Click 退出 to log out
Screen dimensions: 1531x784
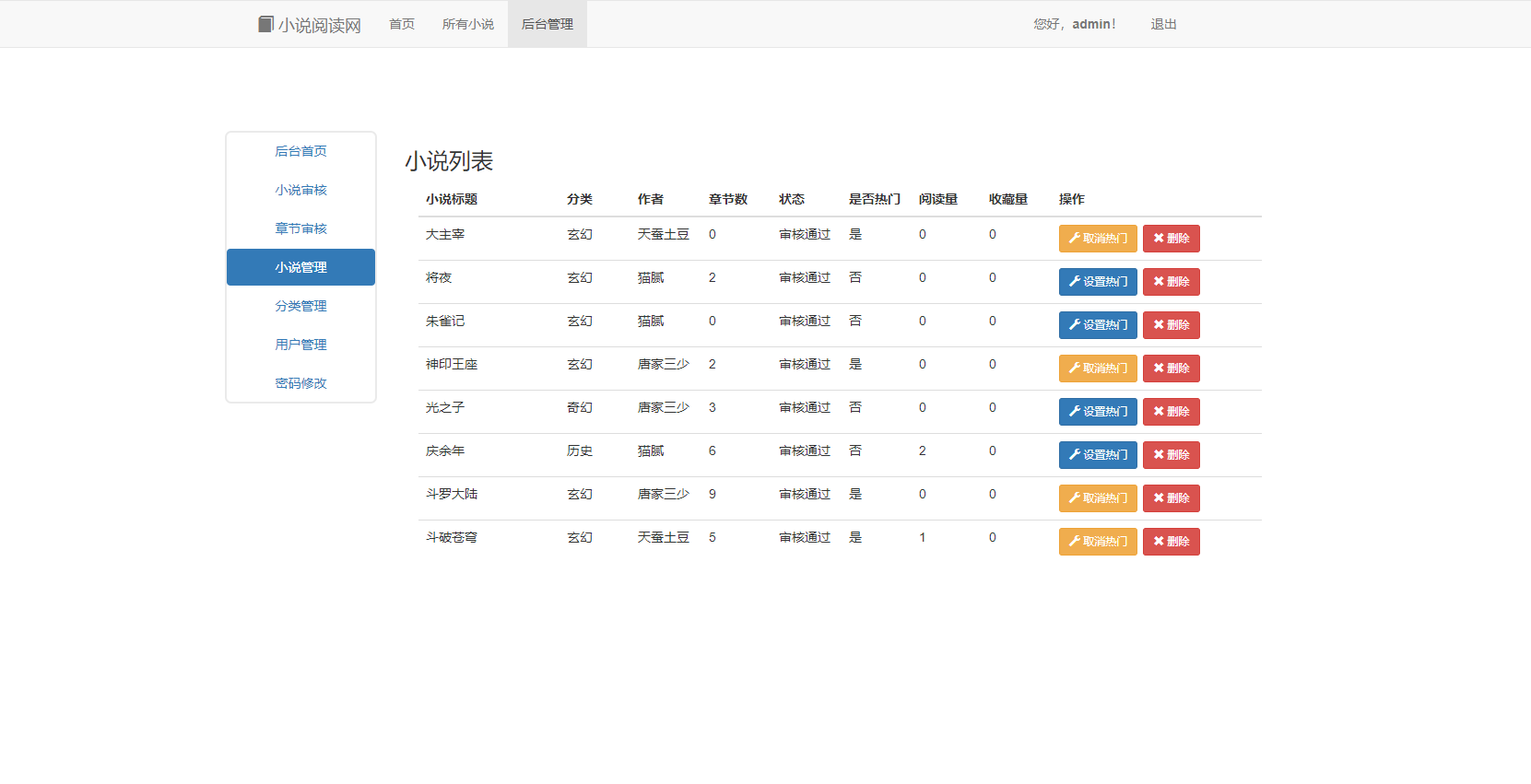click(1163, 24)
